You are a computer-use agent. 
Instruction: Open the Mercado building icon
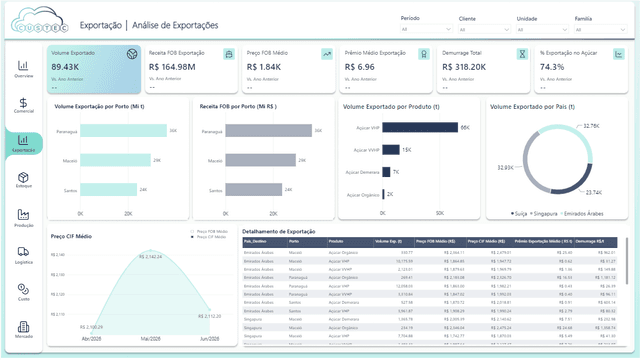click(23, 327)
